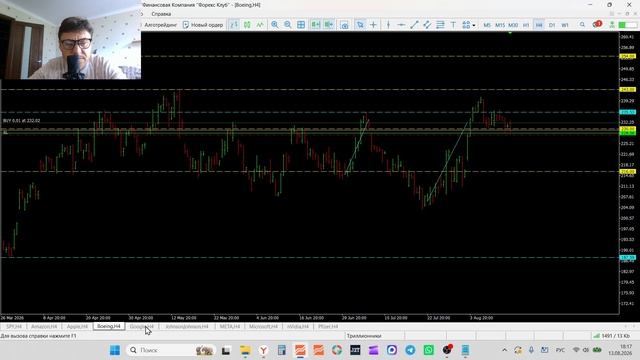
Task: Select the Fibonacci retracement tool
Action: point(440,25)
